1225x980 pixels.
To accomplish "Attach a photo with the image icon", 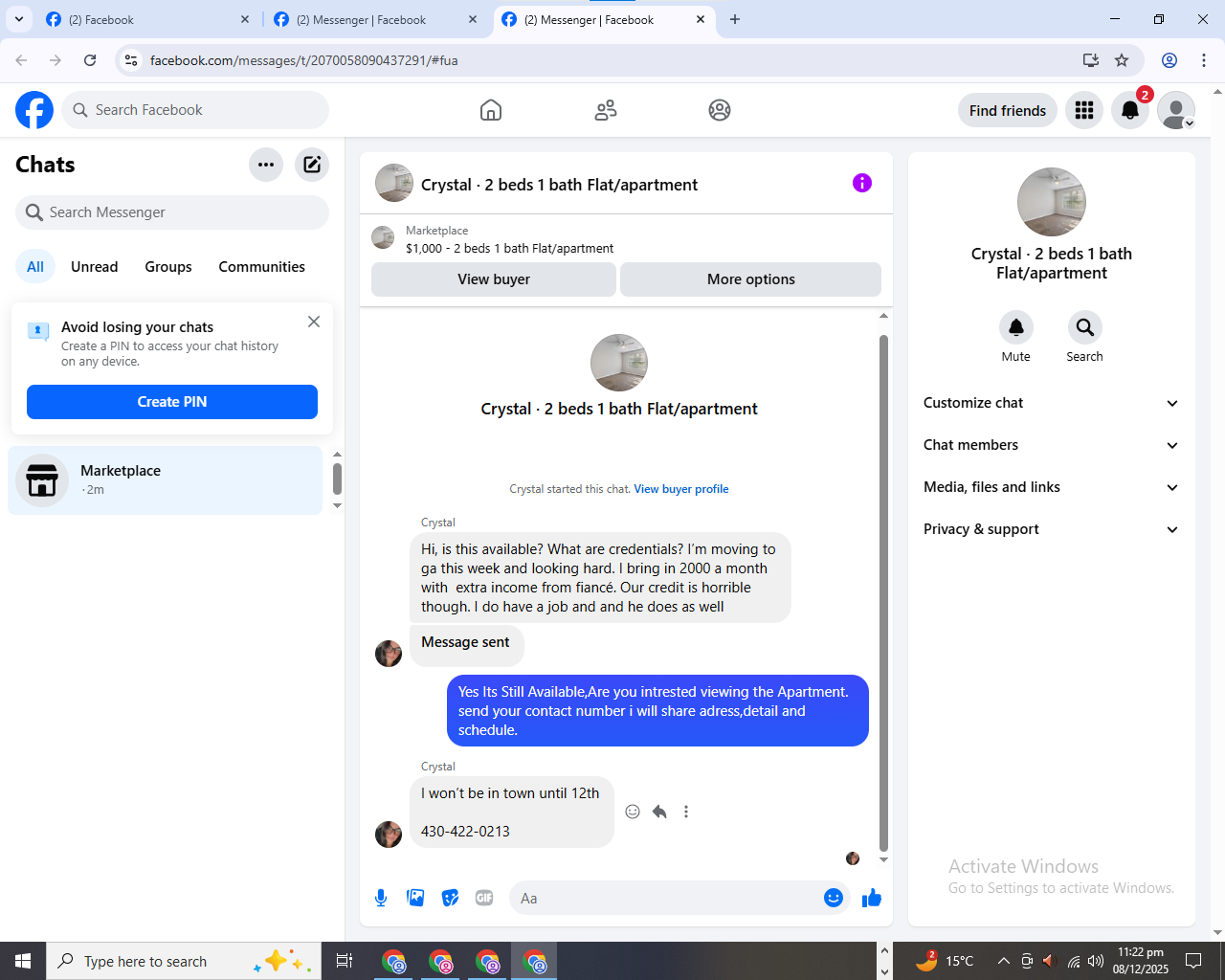I will (415, 898).
